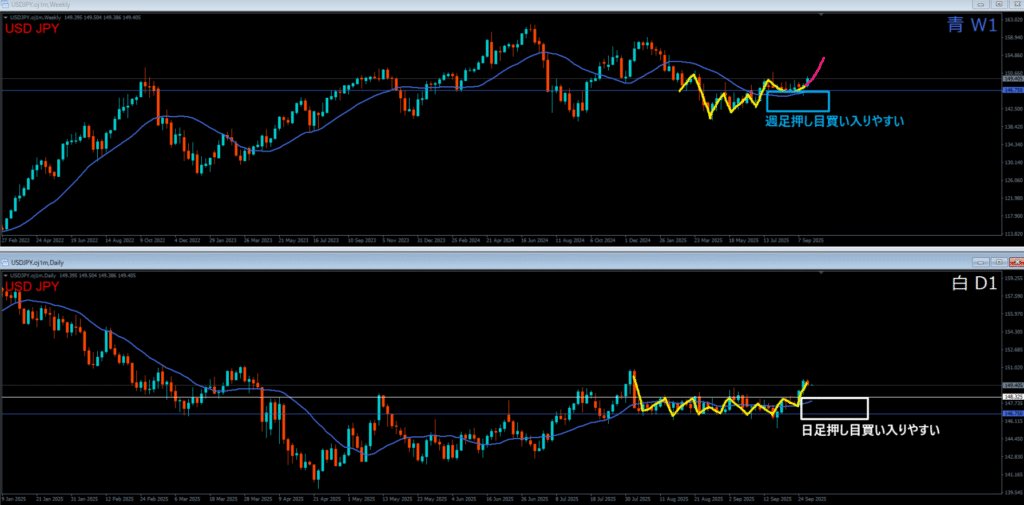Click the '週足押し目買い入りやすい' text annotation

click(x=834, y=121)
